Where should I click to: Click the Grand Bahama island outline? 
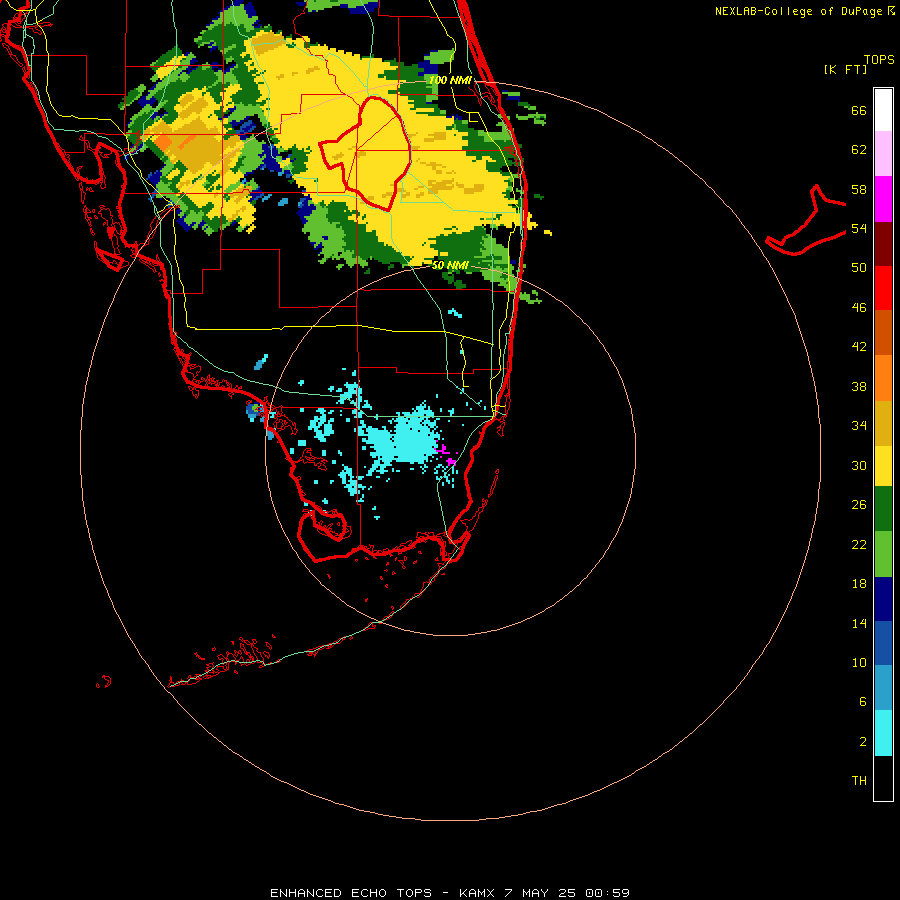805,220
